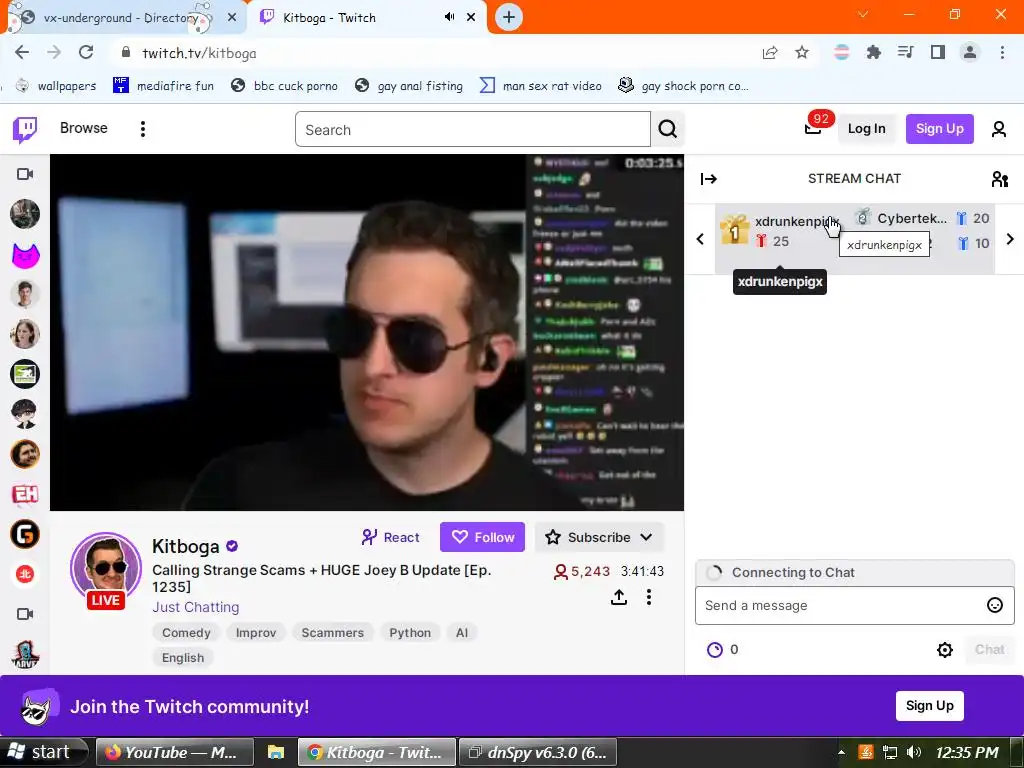Image resolution: width=1024 pixels, height=768 pixels.
Task: Share this page from the address bar
Action: pos(770,53)
